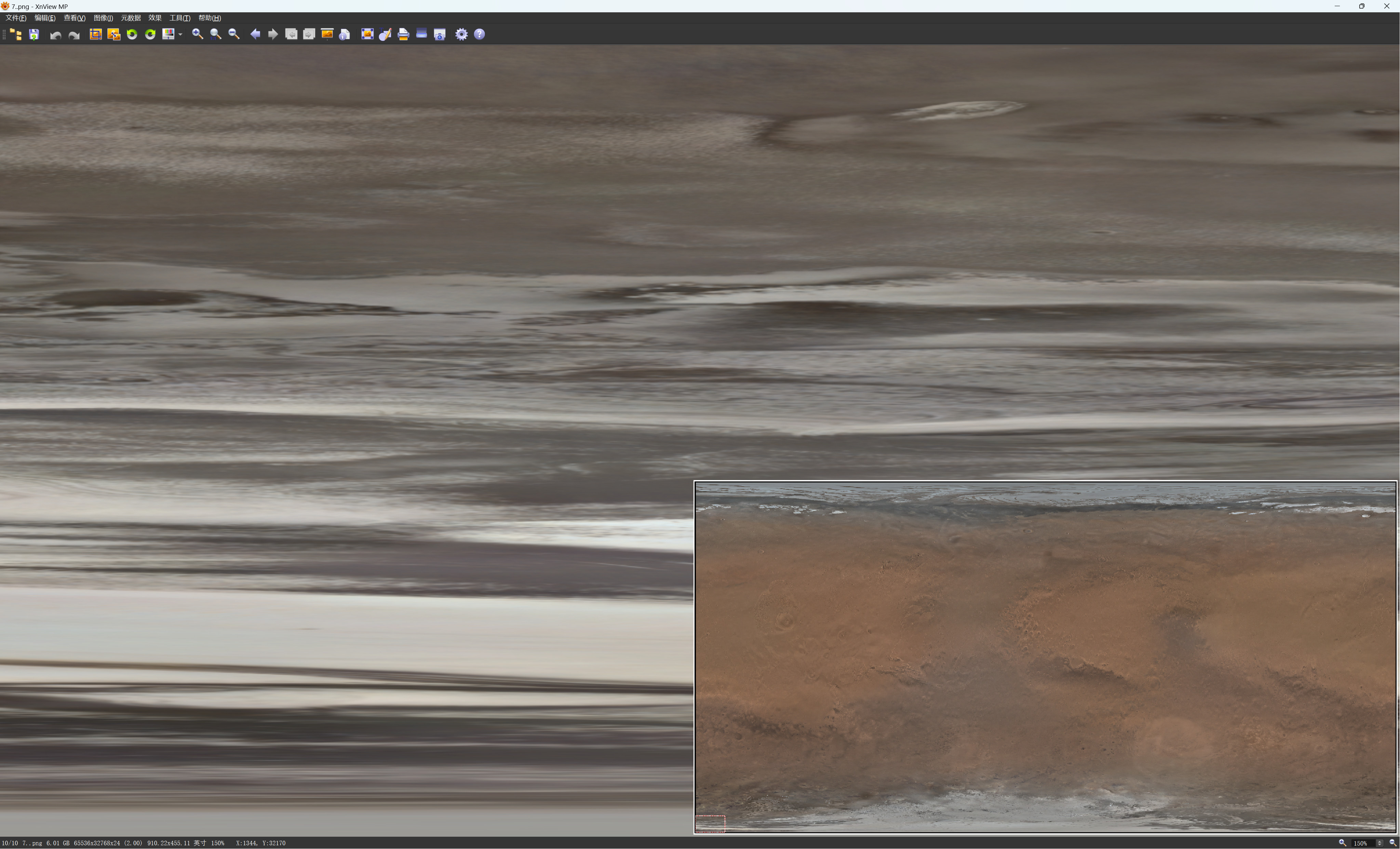Screen dimensions: 1400x849
Task: Open the 图像(I) menu
Action: click(x=103, y=18)
